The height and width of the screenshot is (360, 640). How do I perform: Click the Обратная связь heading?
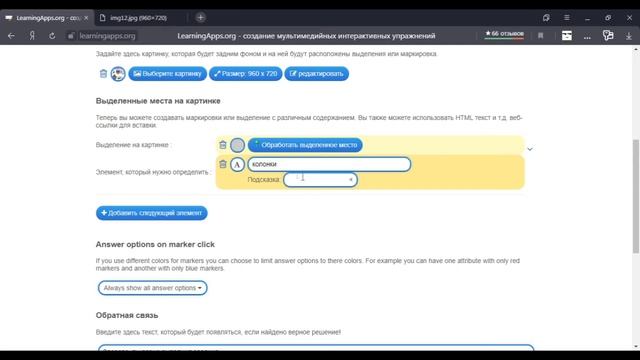click(127, 315)
